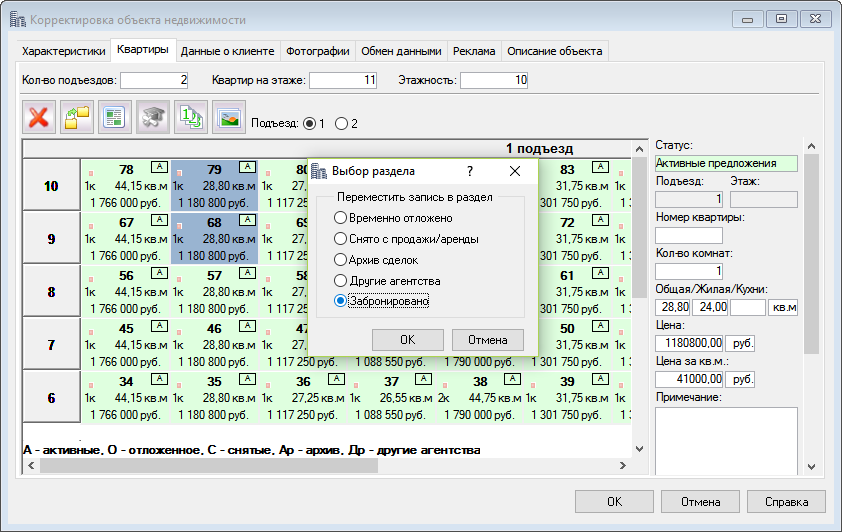Click the total area field 28,80
Screen dimensions: 842x532
click(x=673, y=308)
